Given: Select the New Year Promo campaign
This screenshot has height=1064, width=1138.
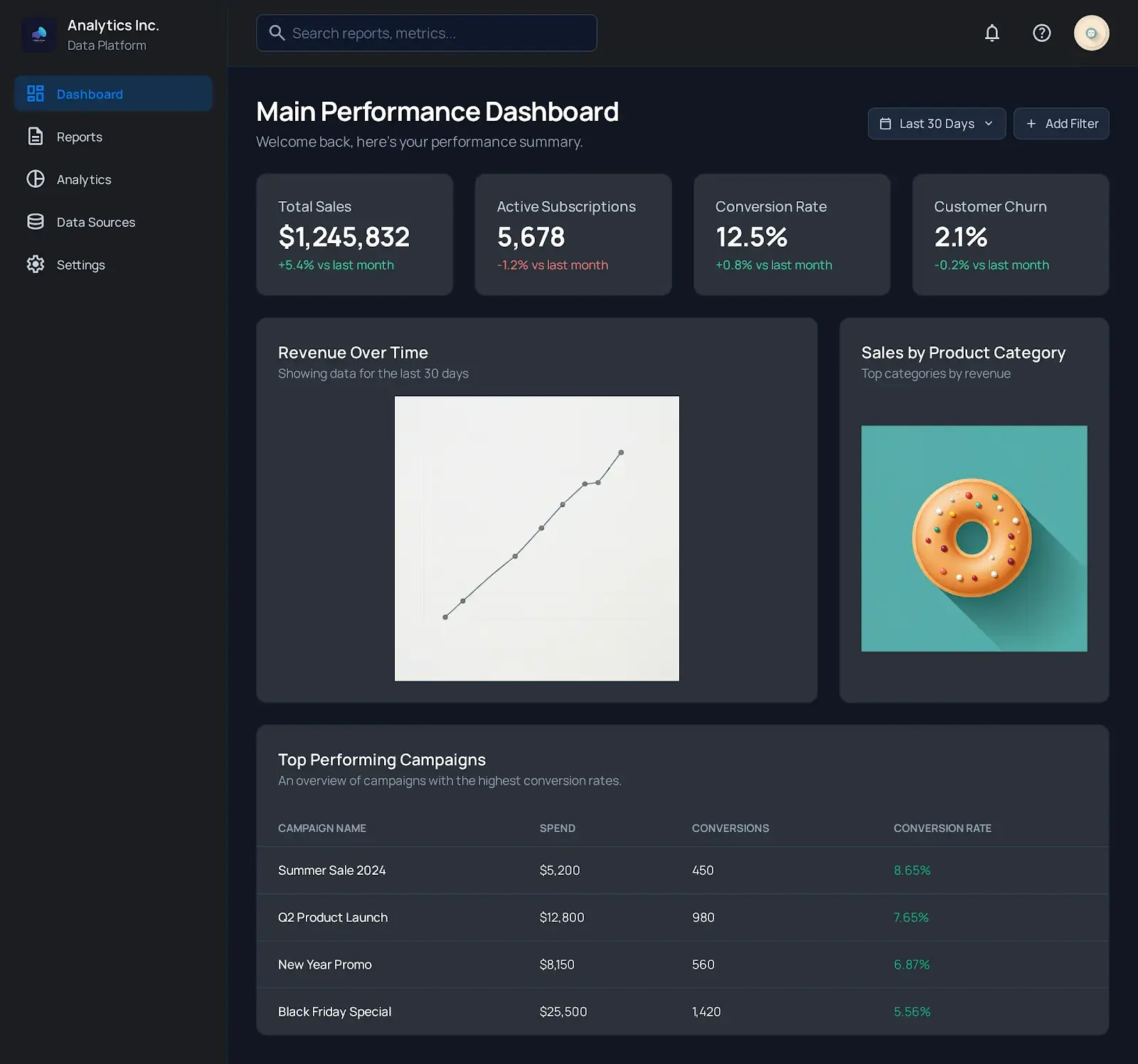Looking at the screenshot, I should (x=683, y=964).
